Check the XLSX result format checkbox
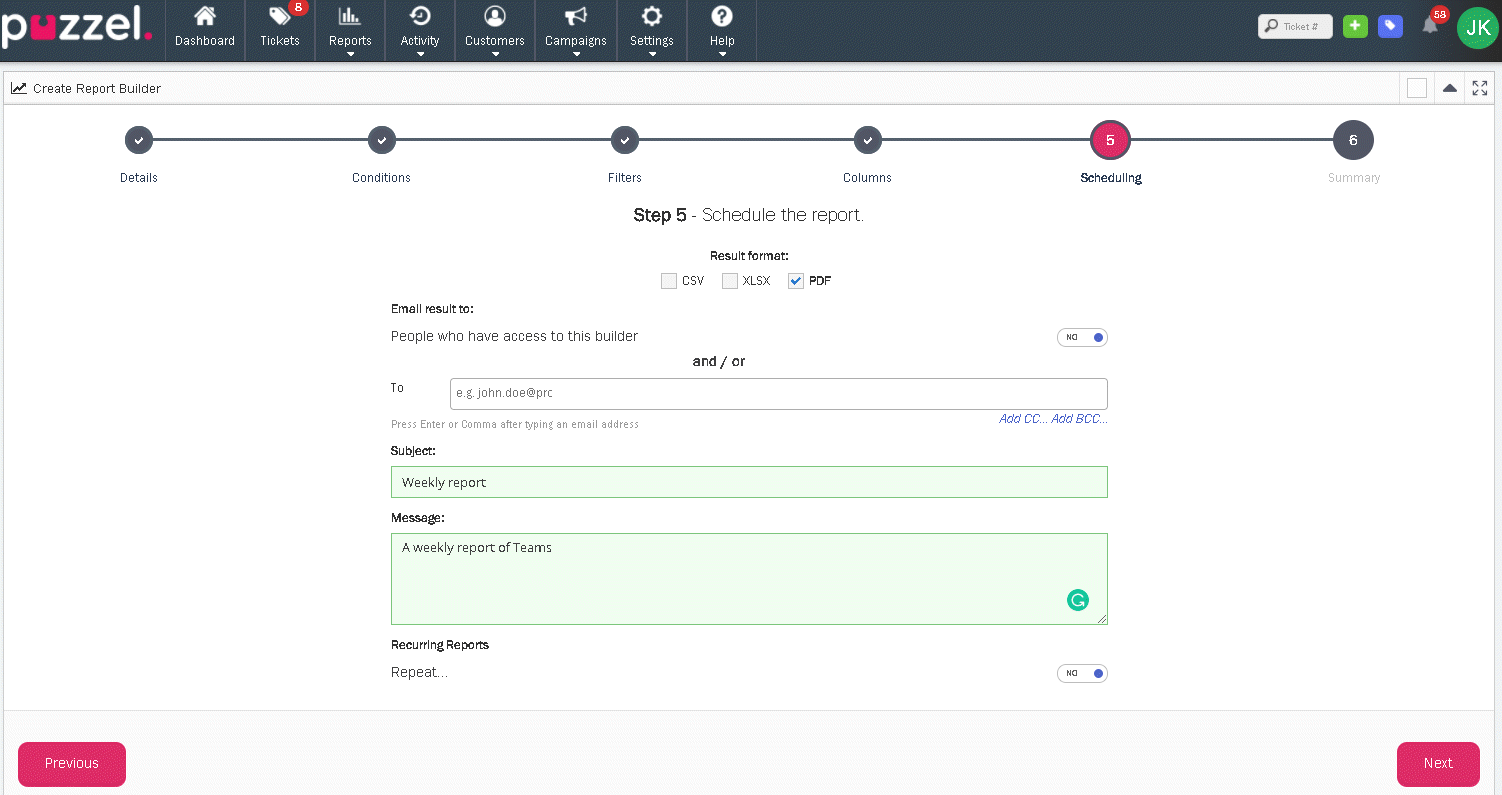Screen dimensions: 1502x795 730,281
